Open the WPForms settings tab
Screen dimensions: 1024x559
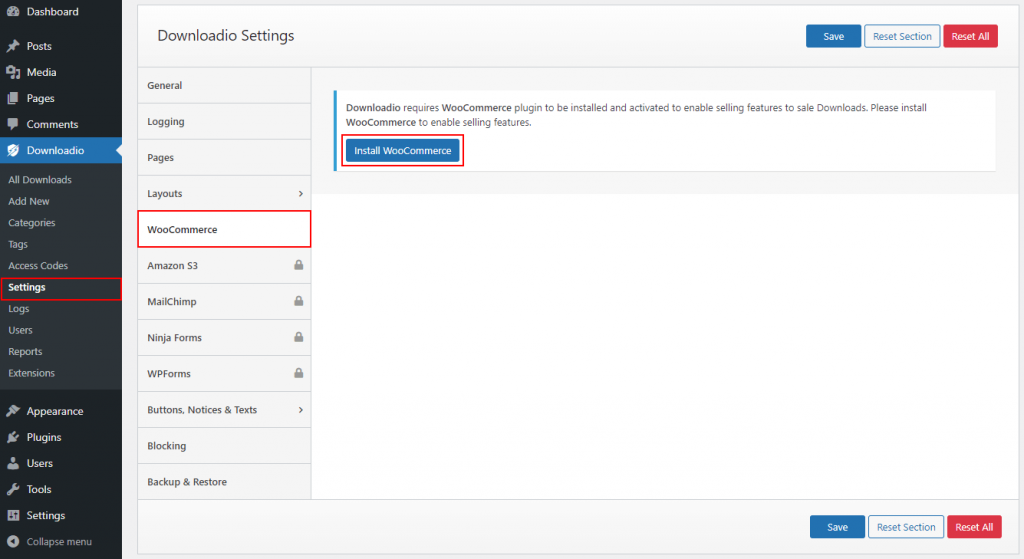pos(224,374)
